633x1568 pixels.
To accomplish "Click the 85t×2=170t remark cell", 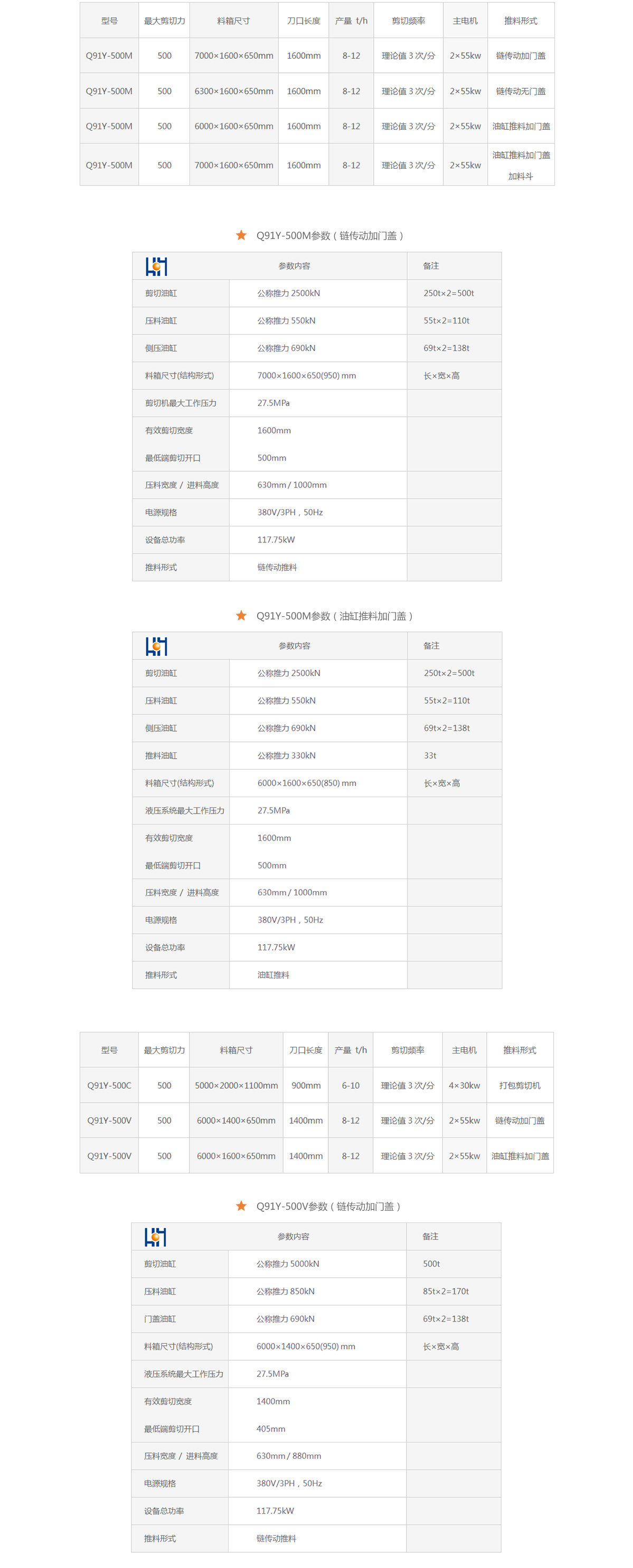I will (x=446, y=1291).
